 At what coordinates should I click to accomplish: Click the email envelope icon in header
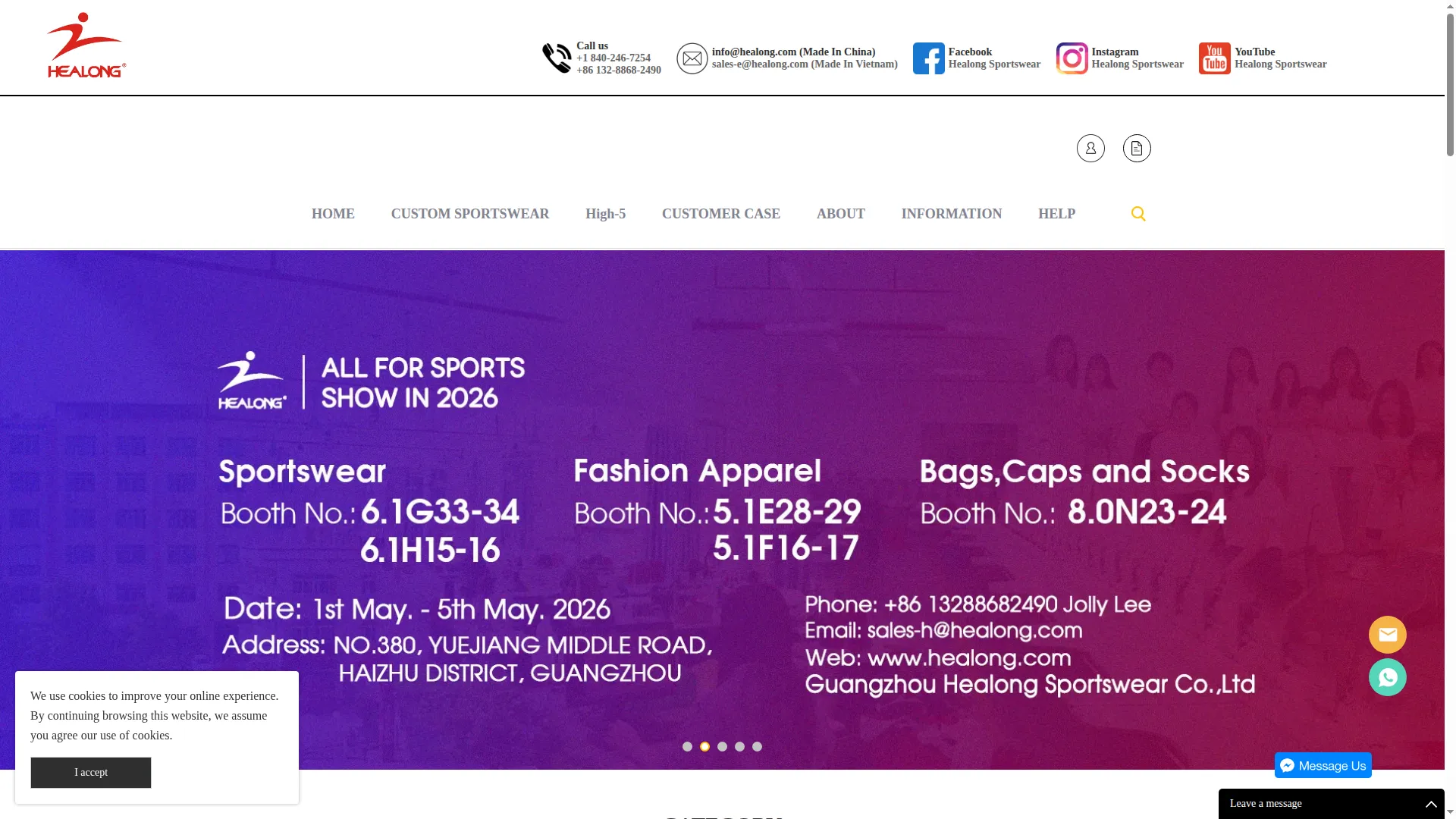tap(692, 58)
